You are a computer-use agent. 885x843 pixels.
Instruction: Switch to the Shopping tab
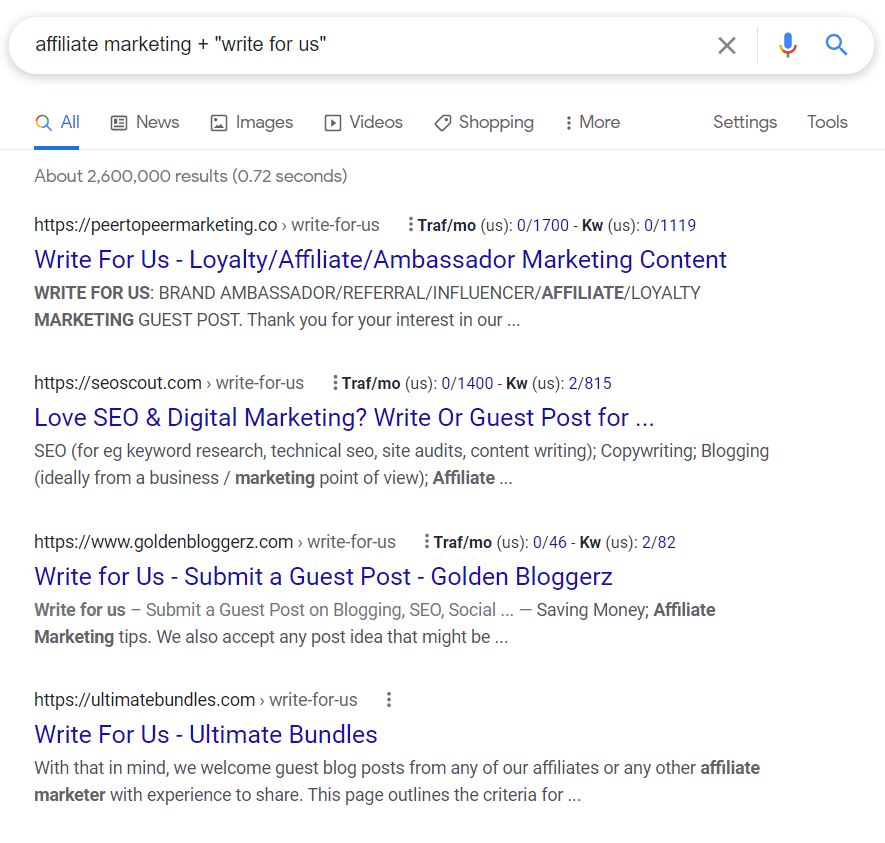tap(484, 122)
